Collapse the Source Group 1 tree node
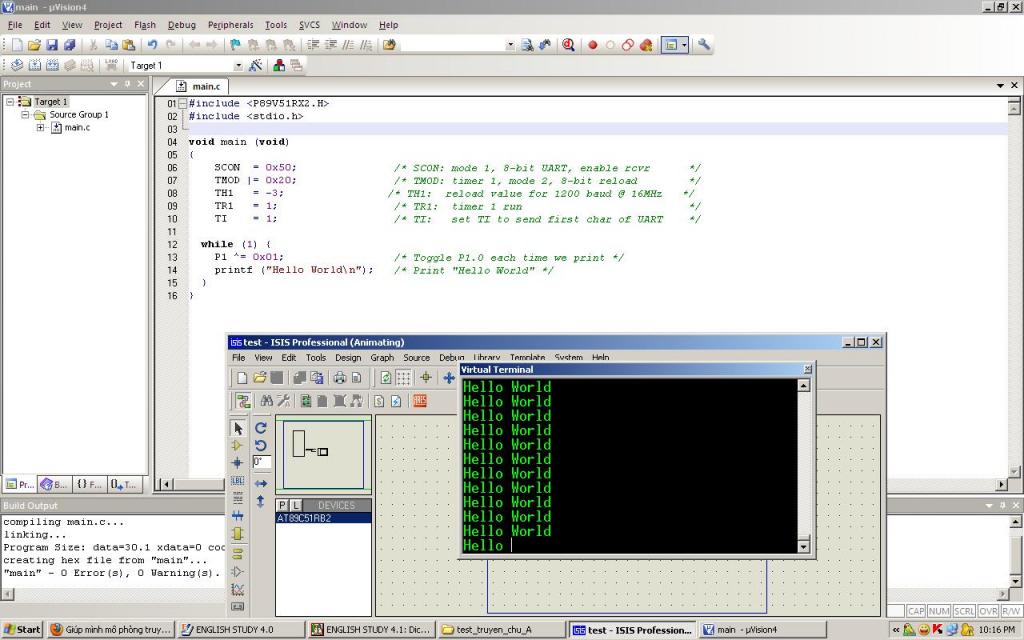Viewport: 1024px width, 640px height. coord(26,115)
